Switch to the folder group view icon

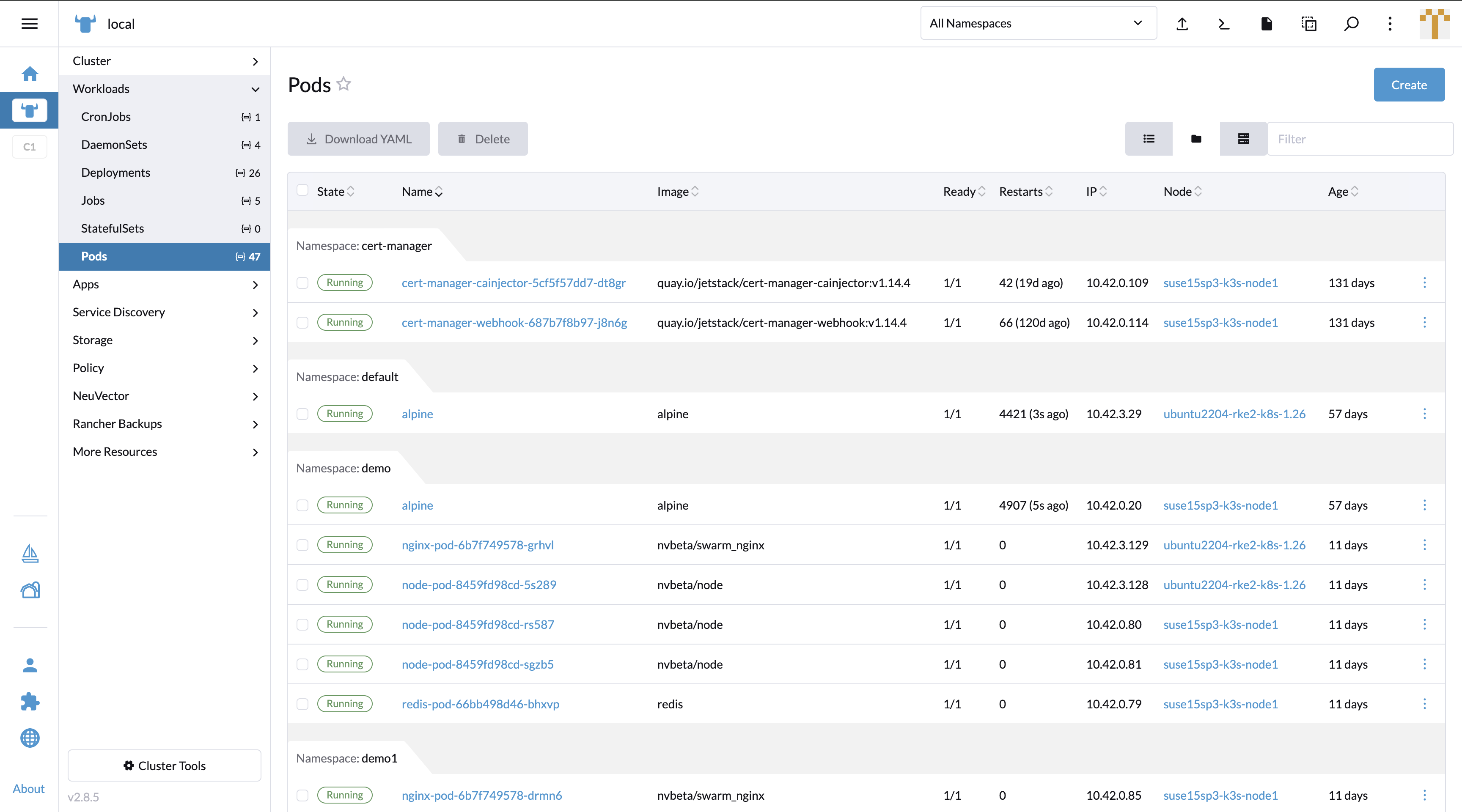pyautogui.click(x=1196, y=139)
